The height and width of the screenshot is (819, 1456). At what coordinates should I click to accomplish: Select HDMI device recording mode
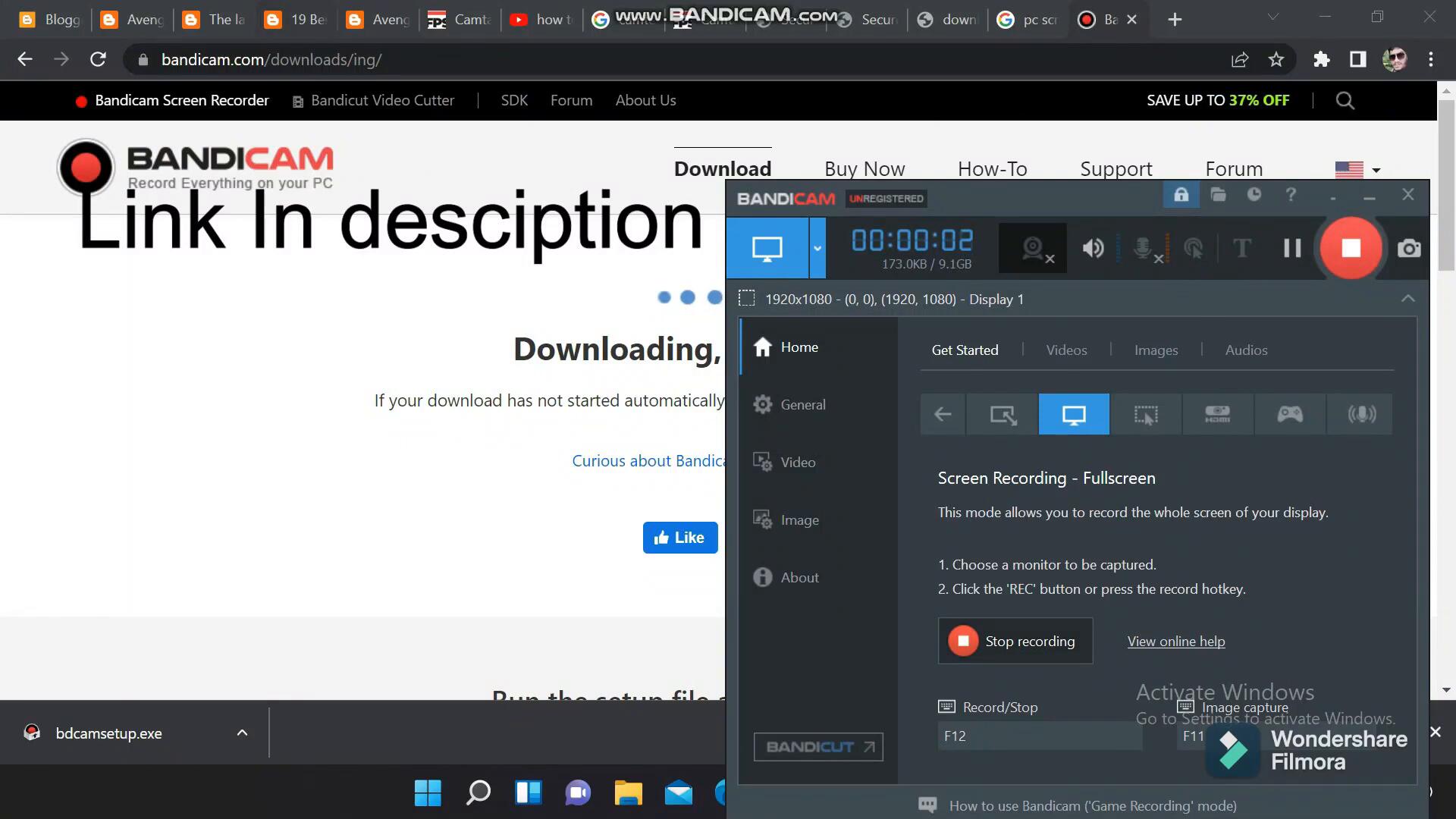1217,414
